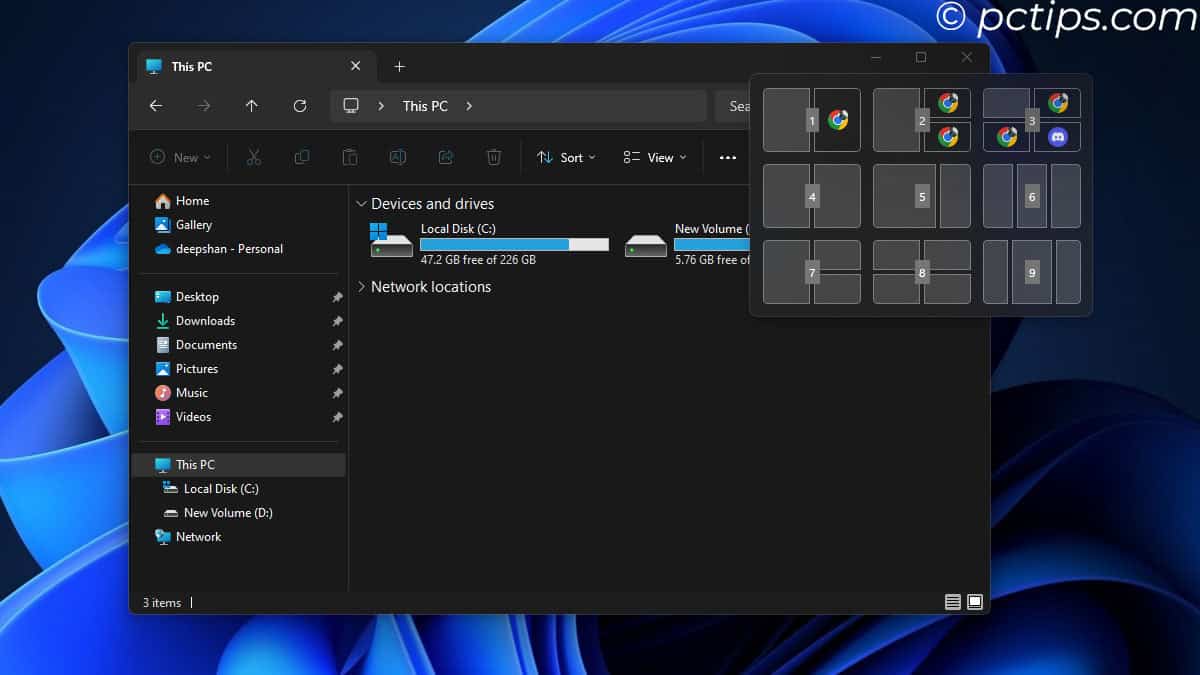Collapse the Devices and drives section
Image resolution: width=1200 pixels, height=675 pixels.
coord(361,203)
